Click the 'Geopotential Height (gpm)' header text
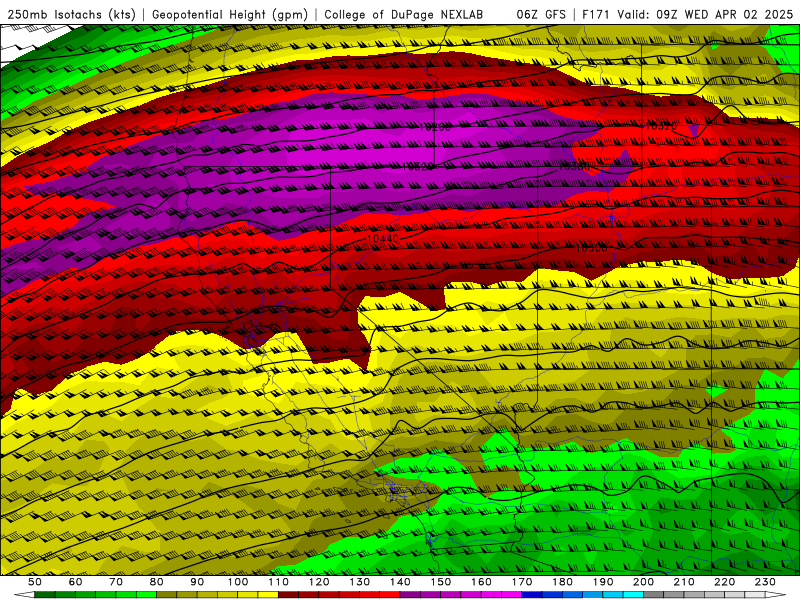Screen dimensions: 800x600 pos(230,14)
